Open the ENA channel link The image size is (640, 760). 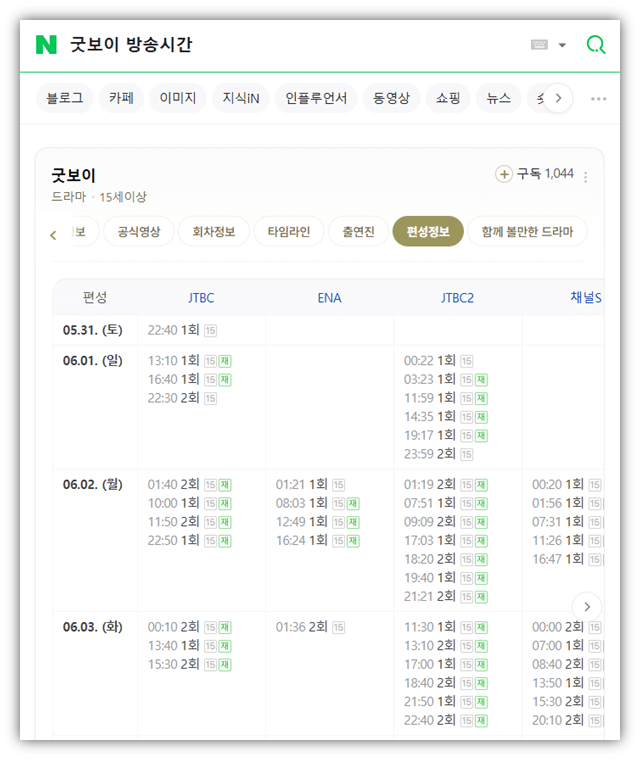click(x=329, y=298)
